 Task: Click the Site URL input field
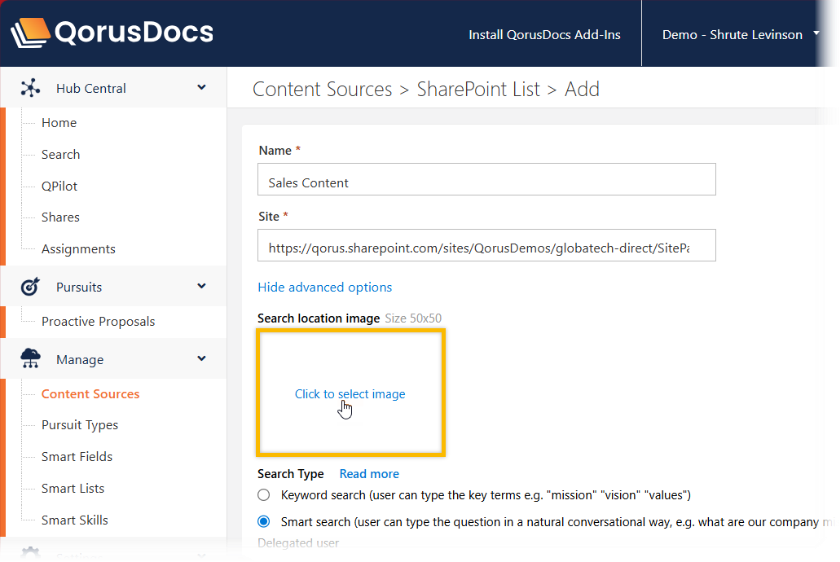point(487,246)
